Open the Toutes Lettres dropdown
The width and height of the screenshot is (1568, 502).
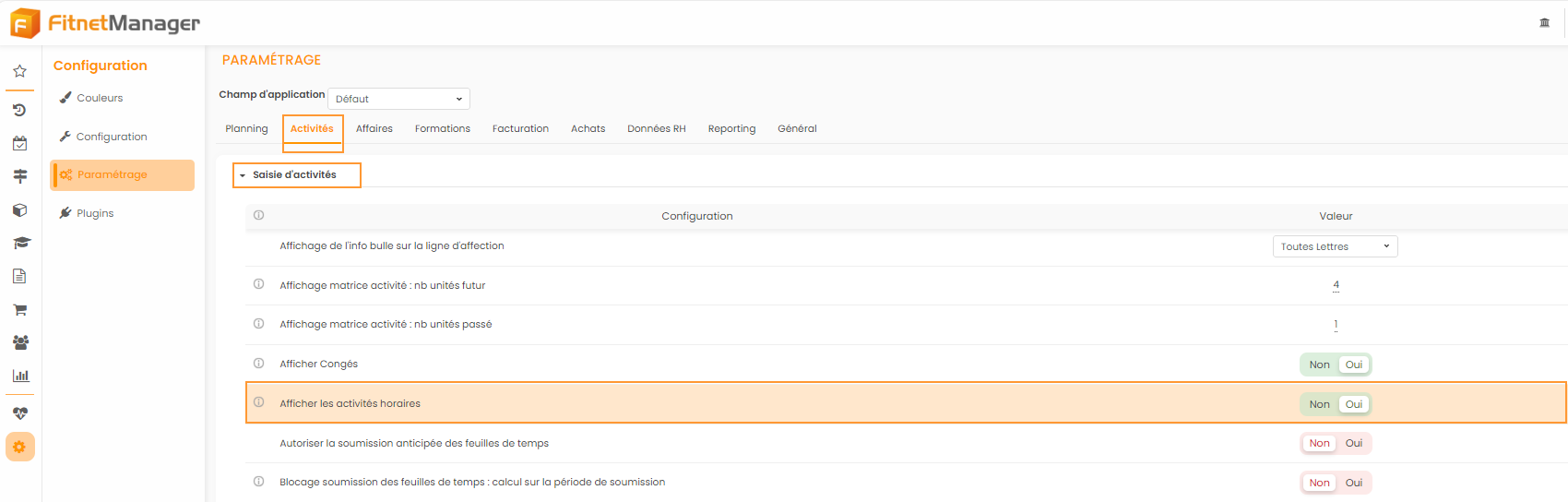1335,246
